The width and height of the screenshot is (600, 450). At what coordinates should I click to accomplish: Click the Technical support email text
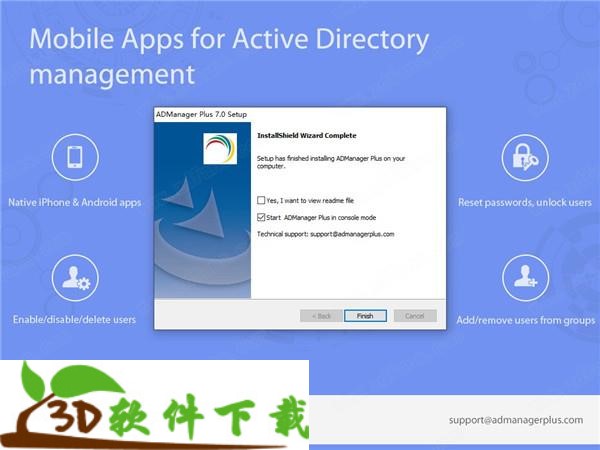click(x=326, y=234)
